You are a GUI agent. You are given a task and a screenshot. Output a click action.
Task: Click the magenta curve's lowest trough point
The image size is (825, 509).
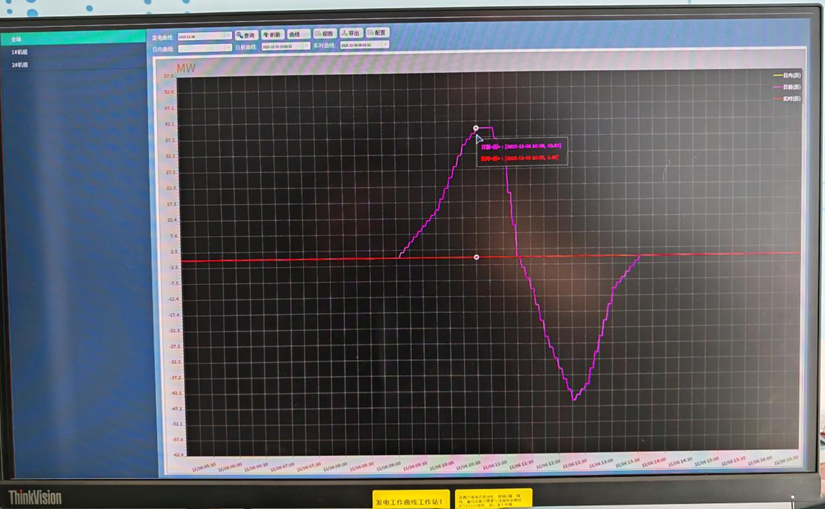coord(574,400)
